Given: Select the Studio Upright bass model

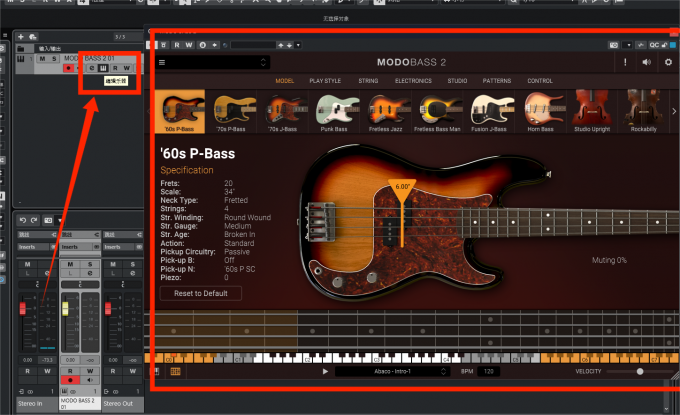Looking at the screenshot, I should [x=592, y=111].
